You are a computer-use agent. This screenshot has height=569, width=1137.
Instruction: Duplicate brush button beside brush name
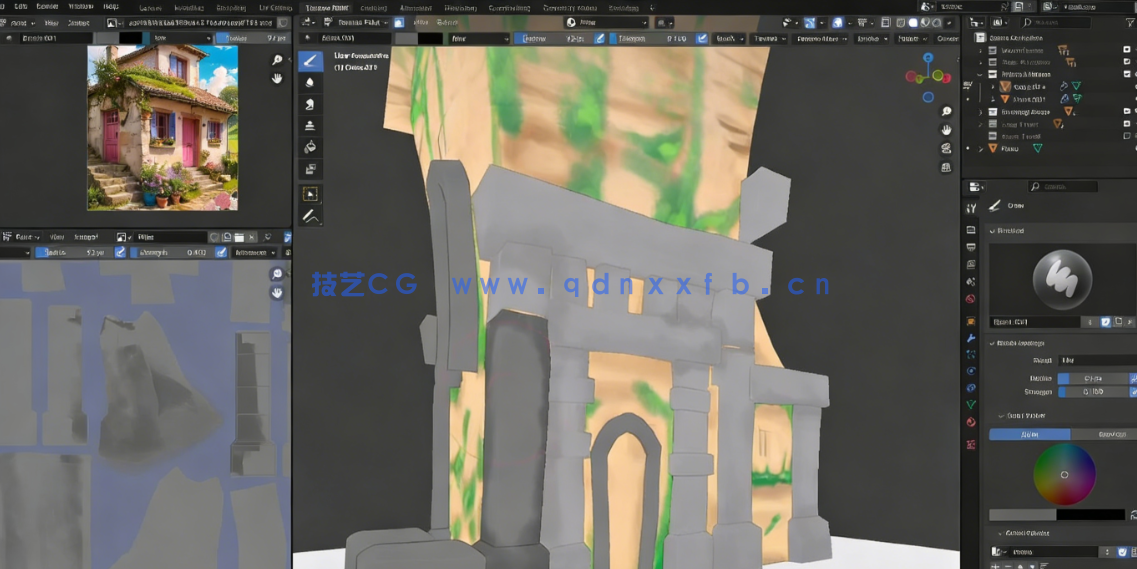(x=1120, y=322)
